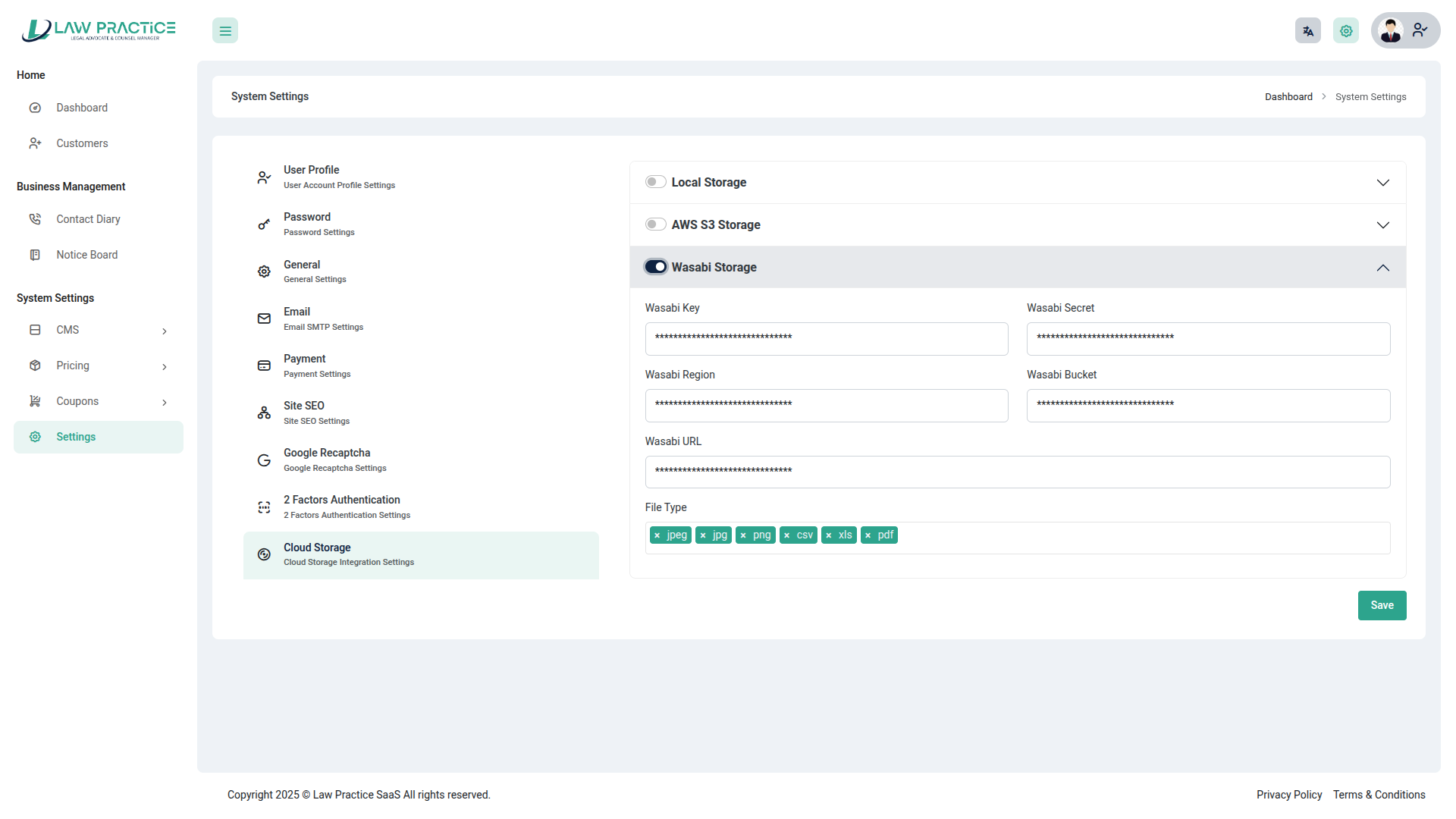The image size is (1456, 819).
Task: Open the Privacy Policy link
Action: click(1288, 795)
